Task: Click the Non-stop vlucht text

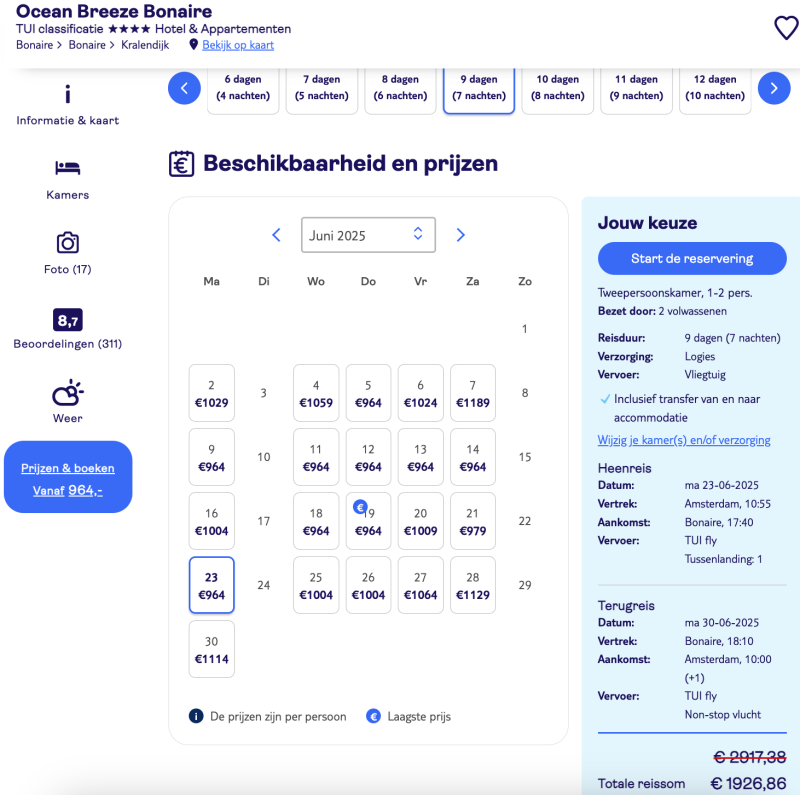Action: click(722, 714)
